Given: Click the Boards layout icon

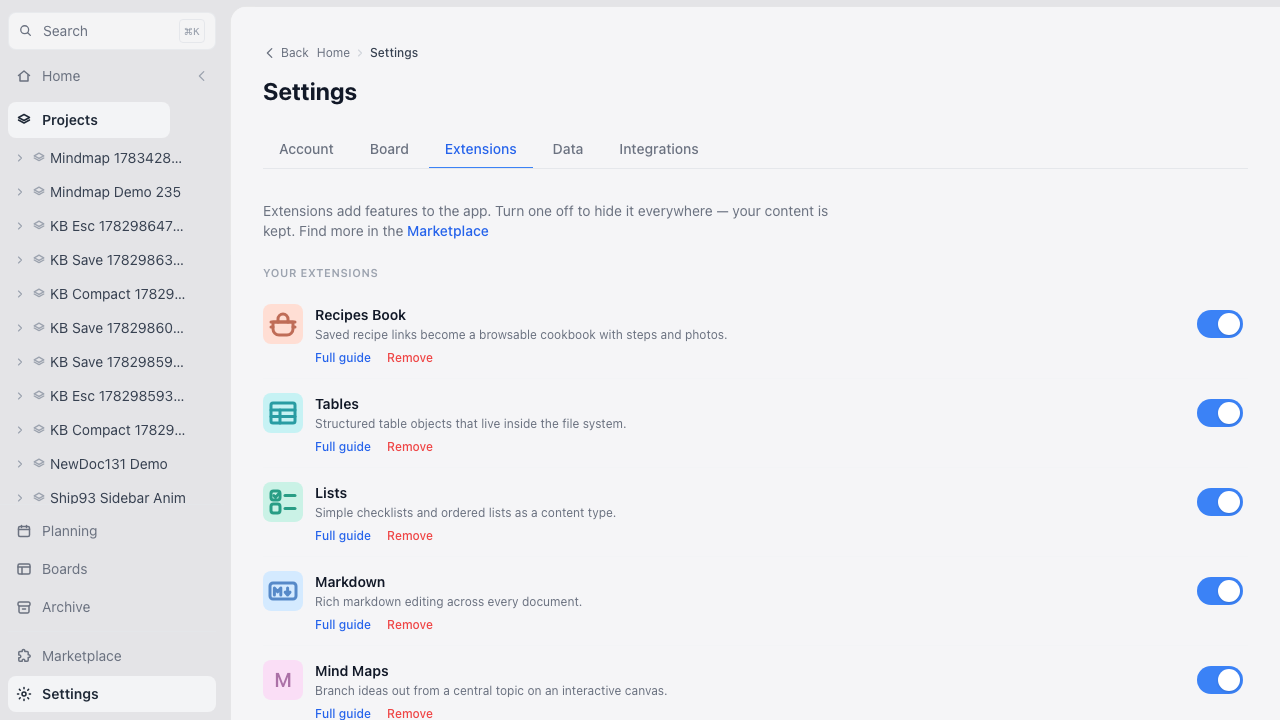Looking at the screenshot, I should pyautogui.click(x=24, y=569).
